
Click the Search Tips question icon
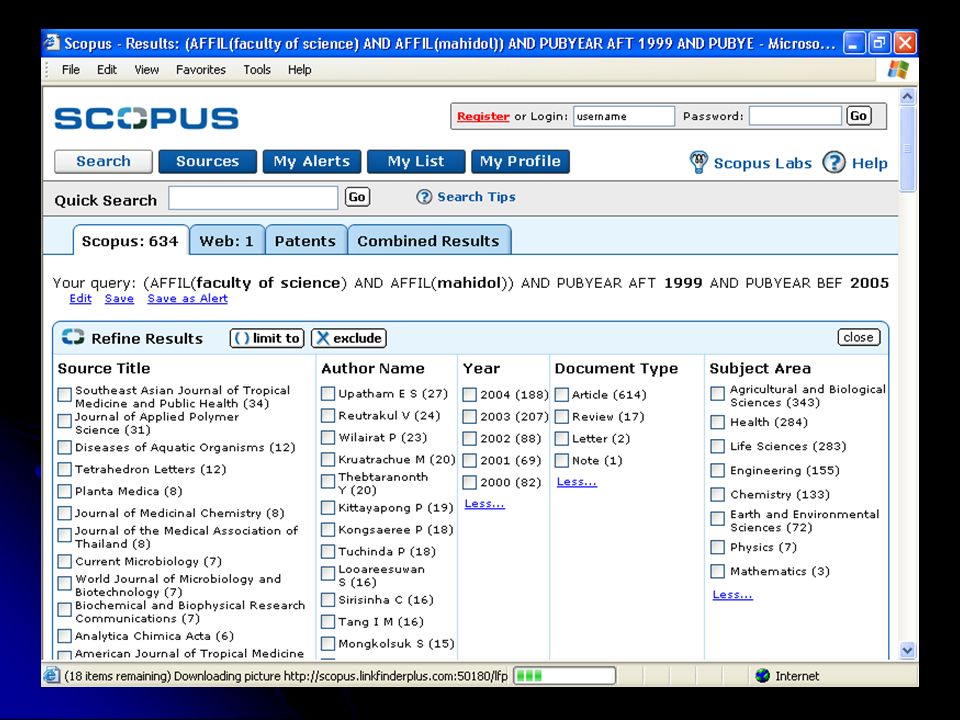click(424, 197)
